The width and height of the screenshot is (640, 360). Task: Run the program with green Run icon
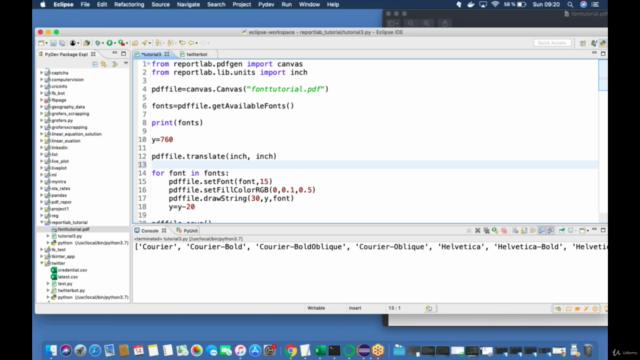pos(109,43)
